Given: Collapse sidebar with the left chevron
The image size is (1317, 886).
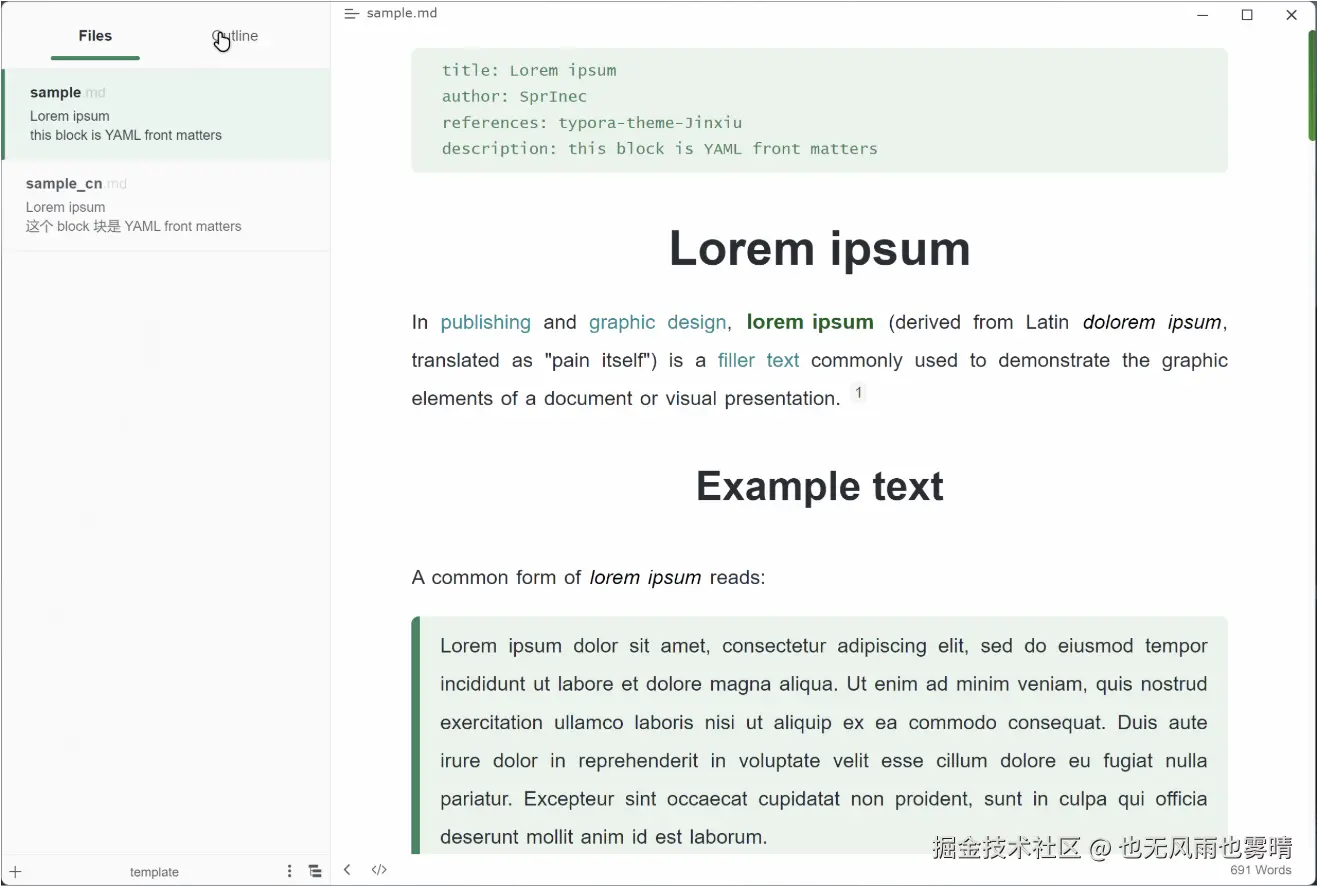Looking at the screenshot, I should (347, 870).
